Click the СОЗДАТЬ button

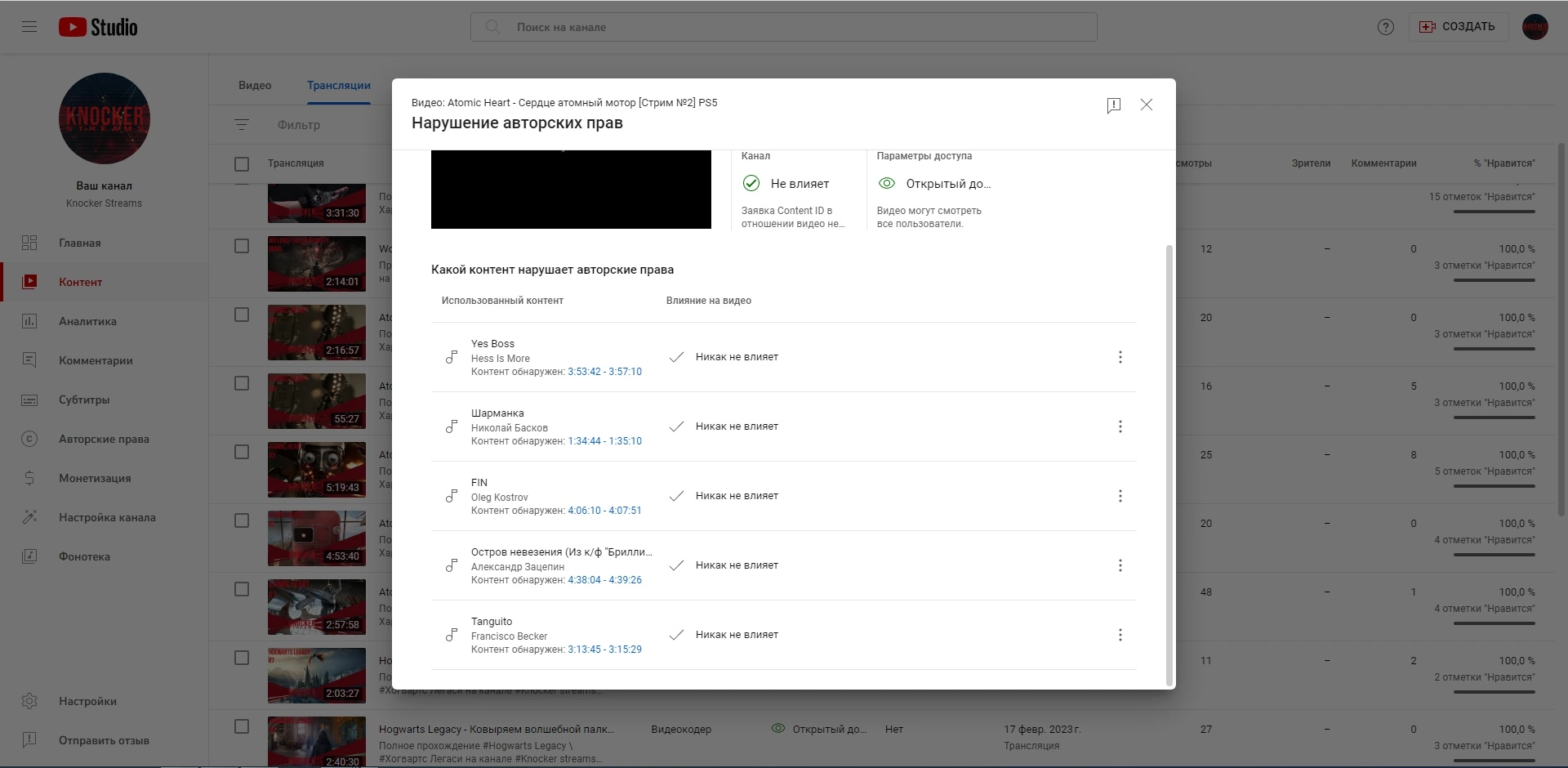pos(1458,27)
